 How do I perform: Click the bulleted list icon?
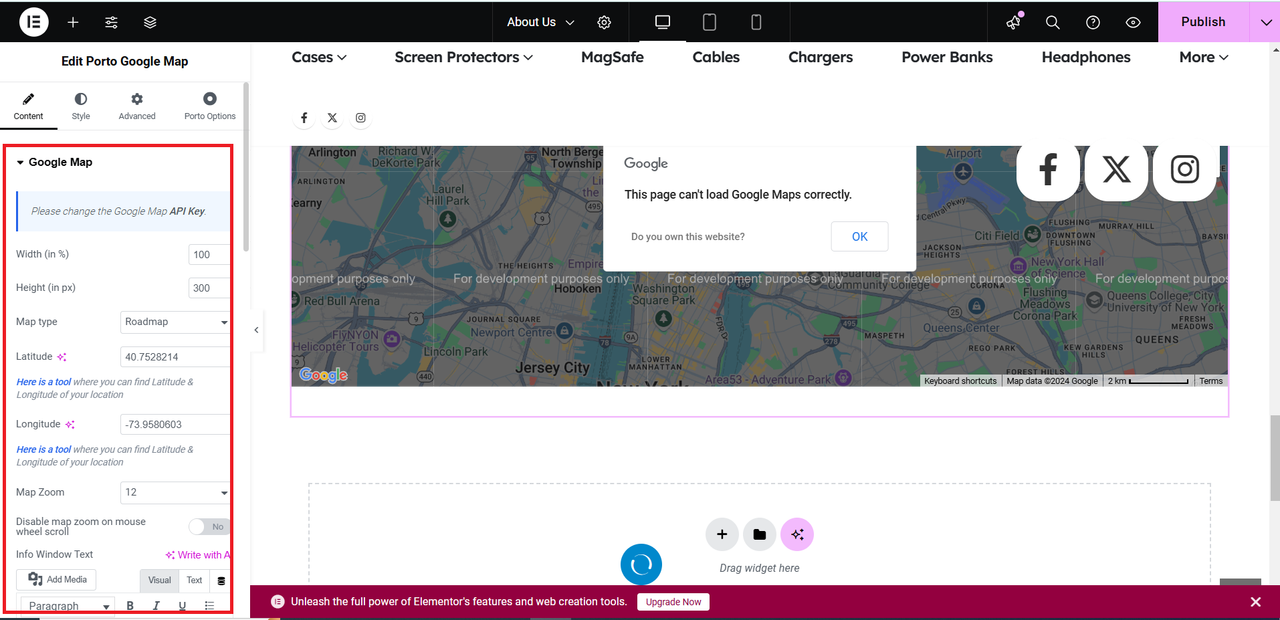coord(209,606)
